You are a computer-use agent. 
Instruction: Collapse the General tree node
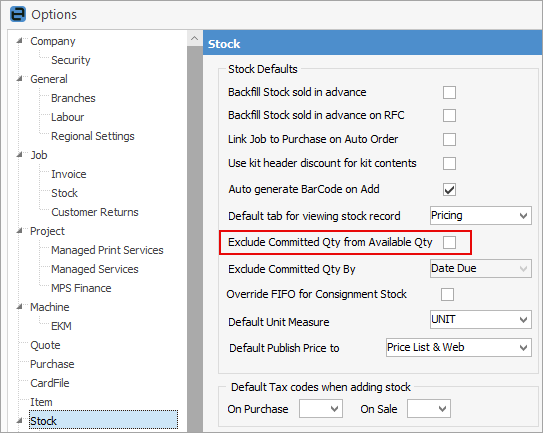20,79
